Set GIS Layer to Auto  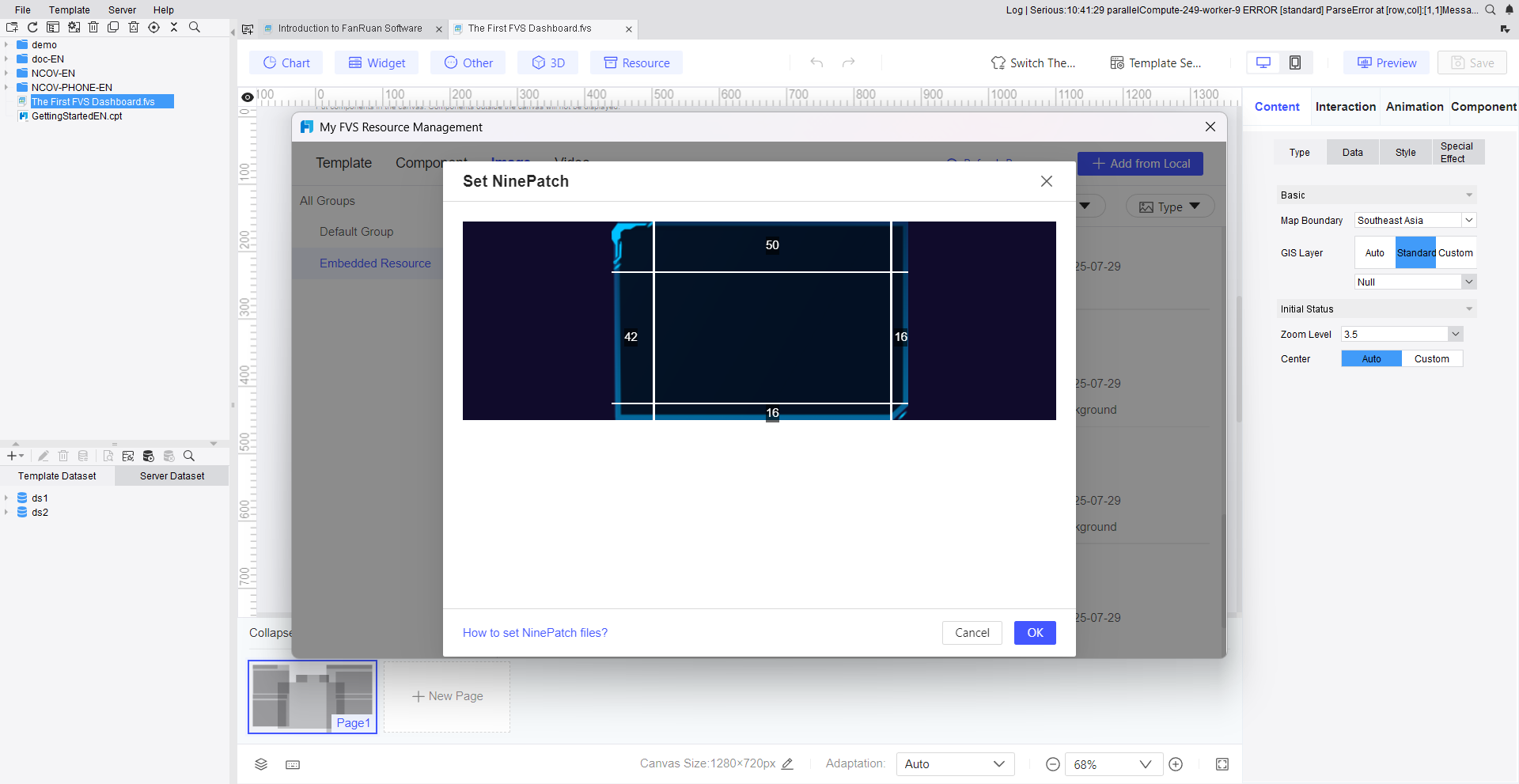1375,253
